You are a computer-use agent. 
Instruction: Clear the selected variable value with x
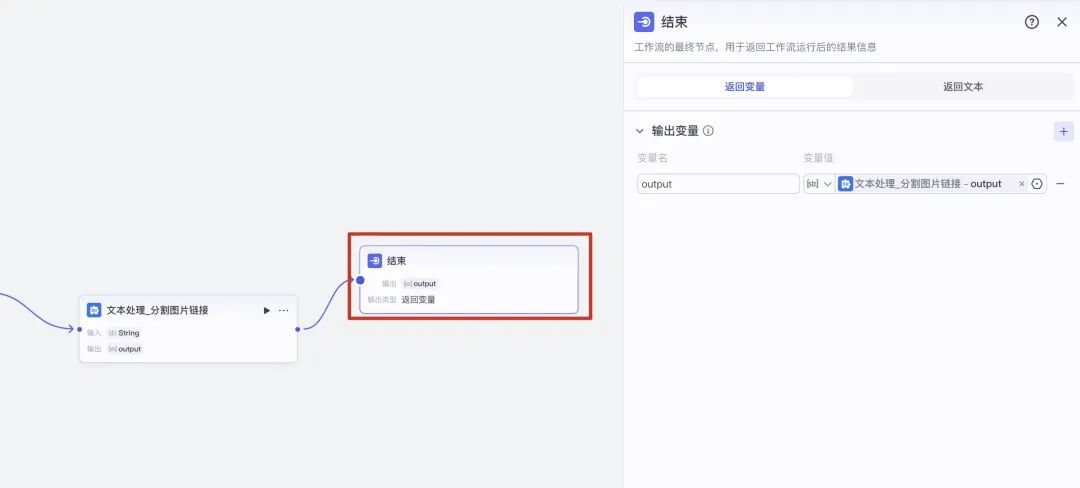[1021, 184]
